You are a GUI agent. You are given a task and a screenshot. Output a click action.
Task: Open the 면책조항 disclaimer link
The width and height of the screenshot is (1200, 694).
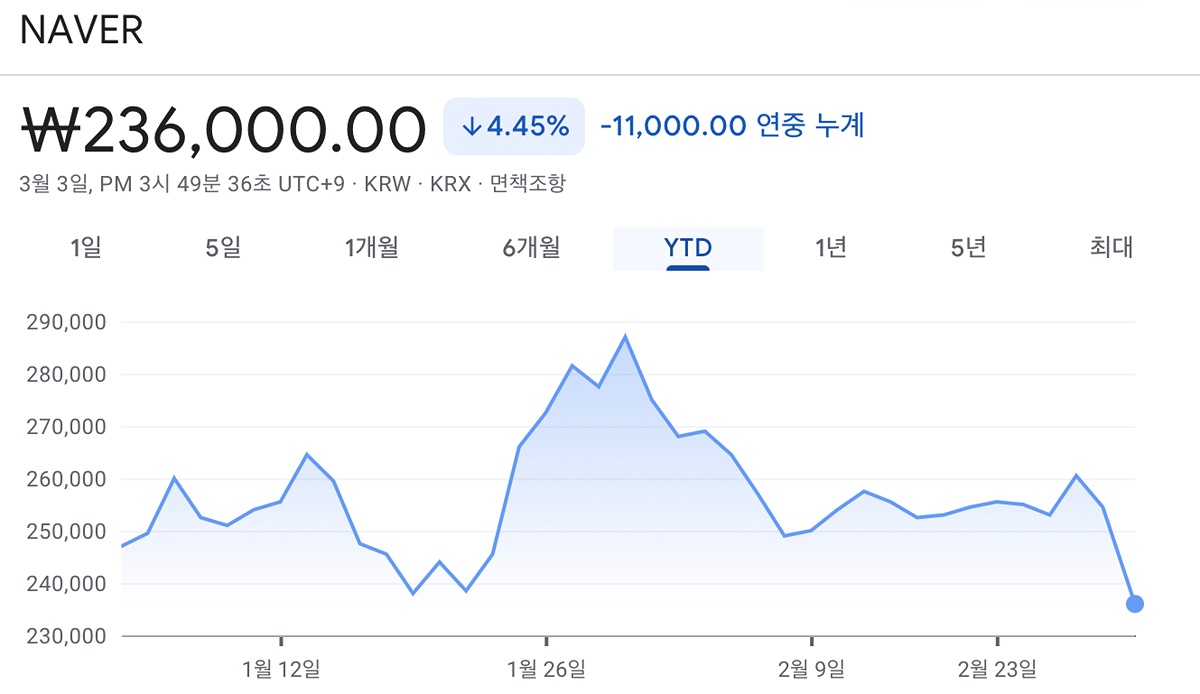click(x=528, y=185)
